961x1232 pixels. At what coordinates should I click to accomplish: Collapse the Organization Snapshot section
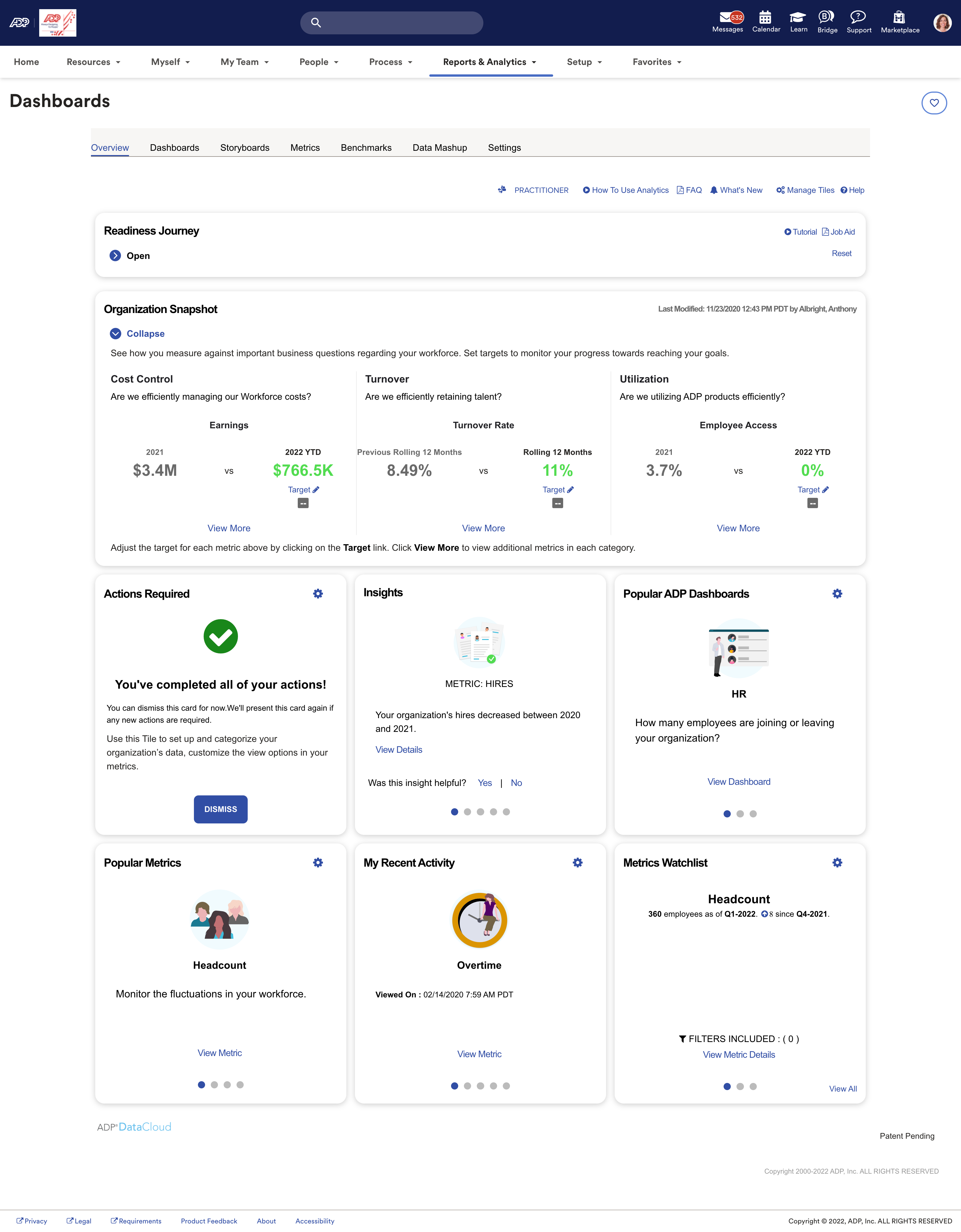point(116,333)
